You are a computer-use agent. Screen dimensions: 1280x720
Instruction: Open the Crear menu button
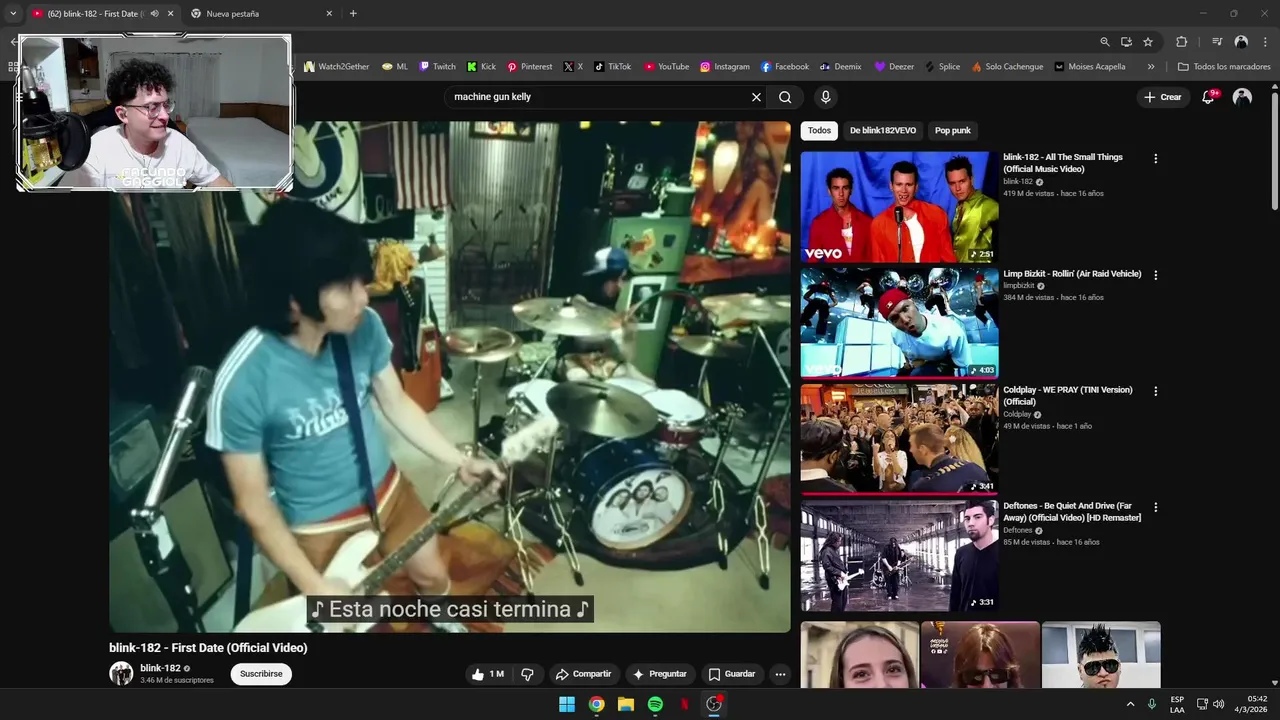coord(1162,97)
